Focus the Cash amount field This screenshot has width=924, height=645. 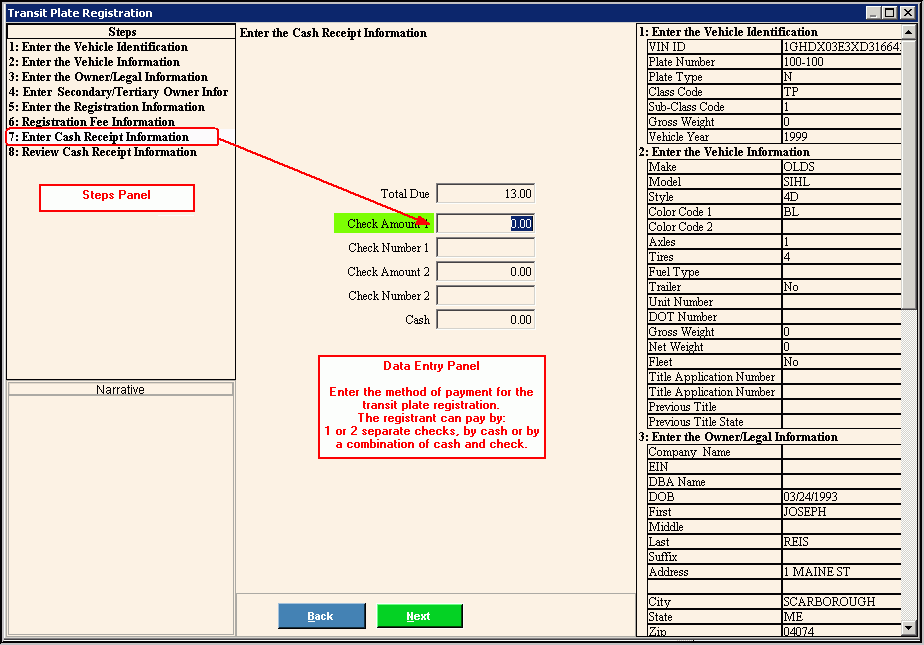point(486,320)
